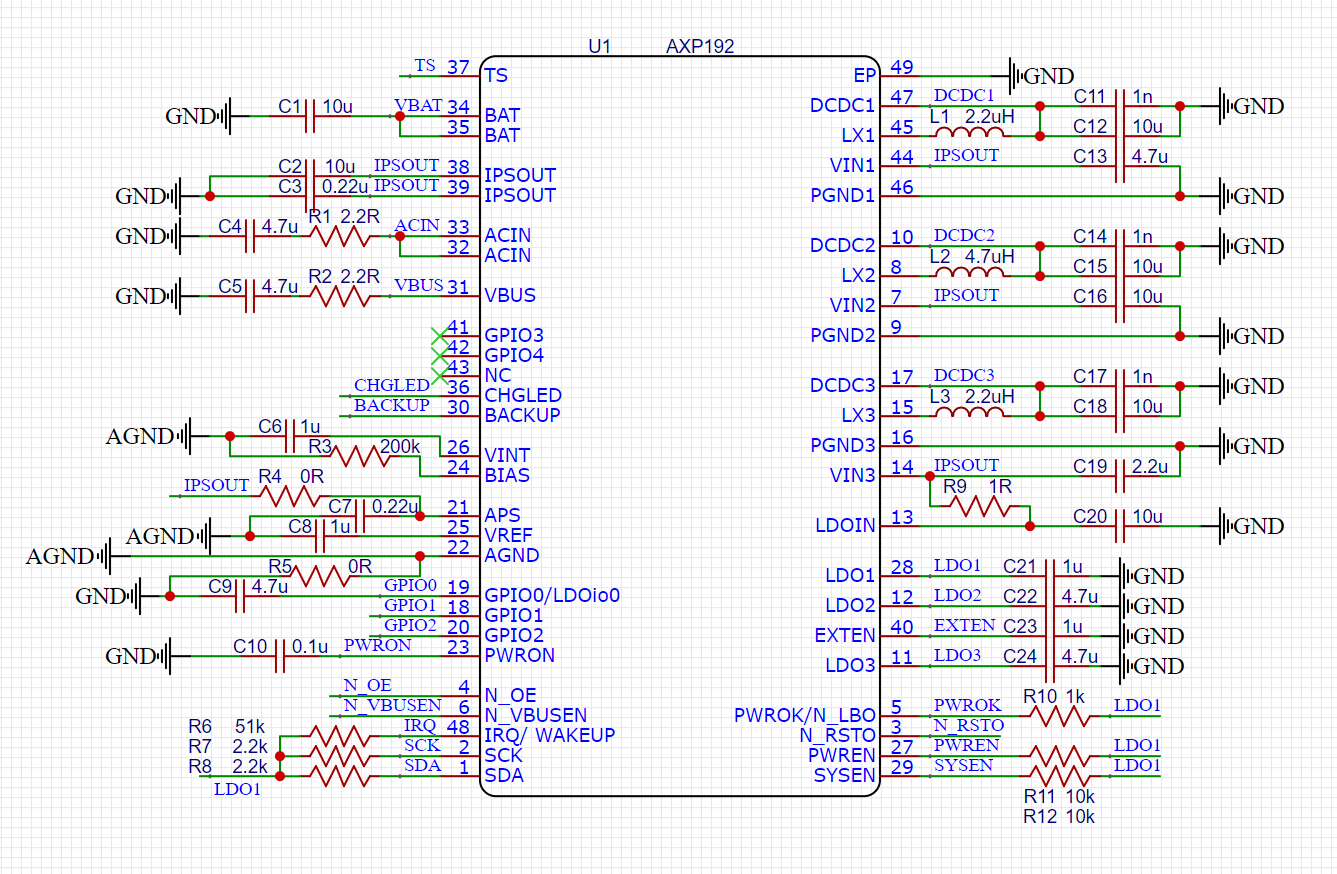The height and width of the screenshot is (874, 1337).
Task: Select the C1 10u capacitor symbol
Action: 309,116
